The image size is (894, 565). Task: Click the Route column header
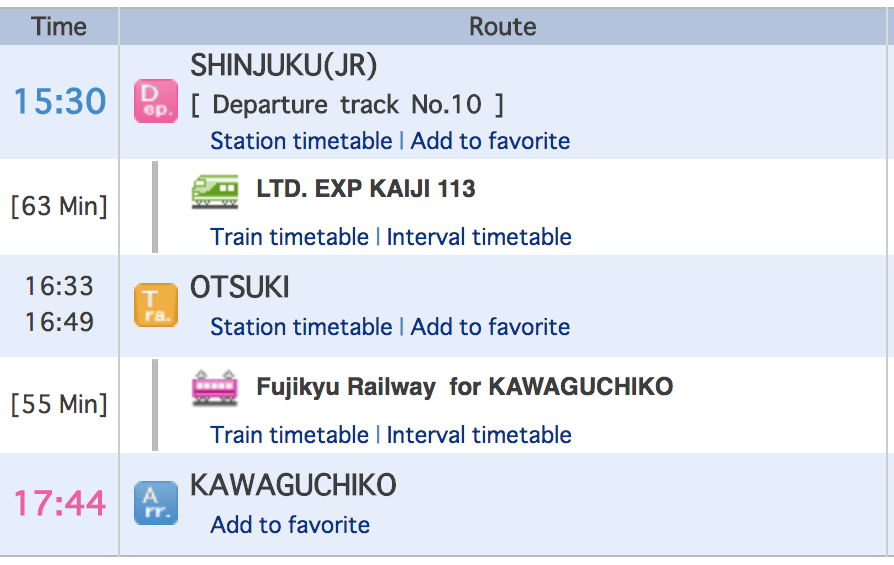(503, 27)
